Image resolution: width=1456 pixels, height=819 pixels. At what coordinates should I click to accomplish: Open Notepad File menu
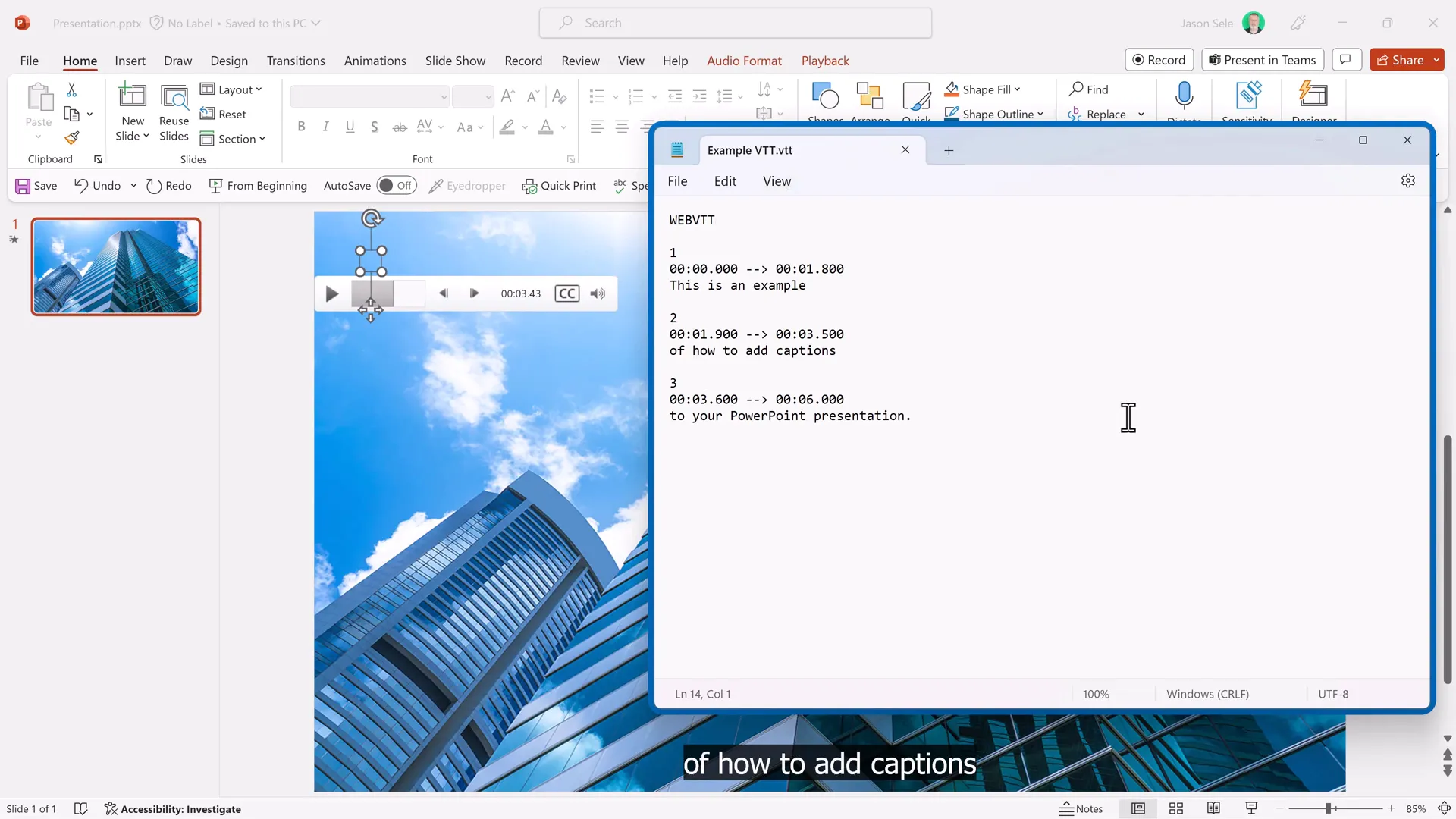click(677, 181)
